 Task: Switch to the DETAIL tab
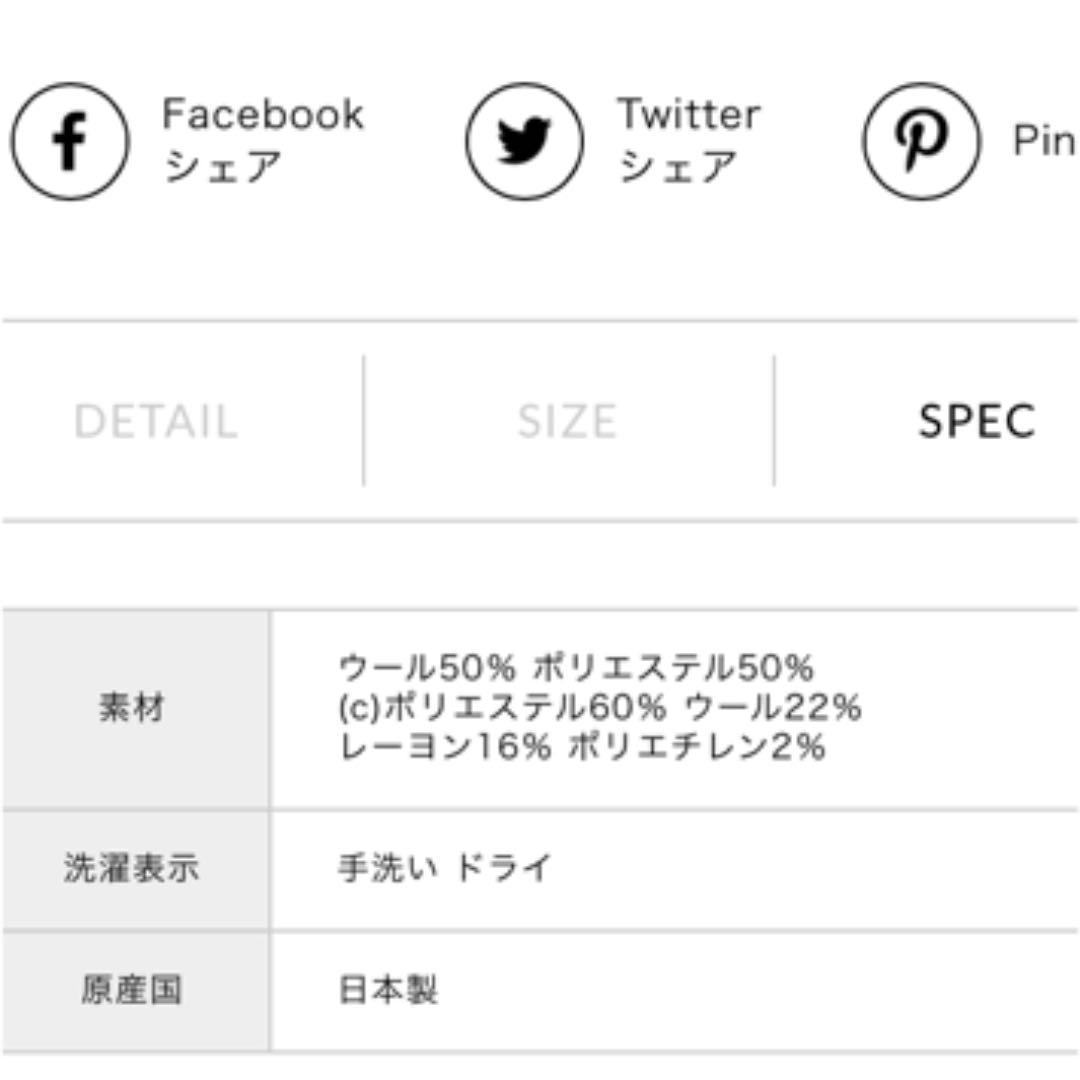coord(156,421)
